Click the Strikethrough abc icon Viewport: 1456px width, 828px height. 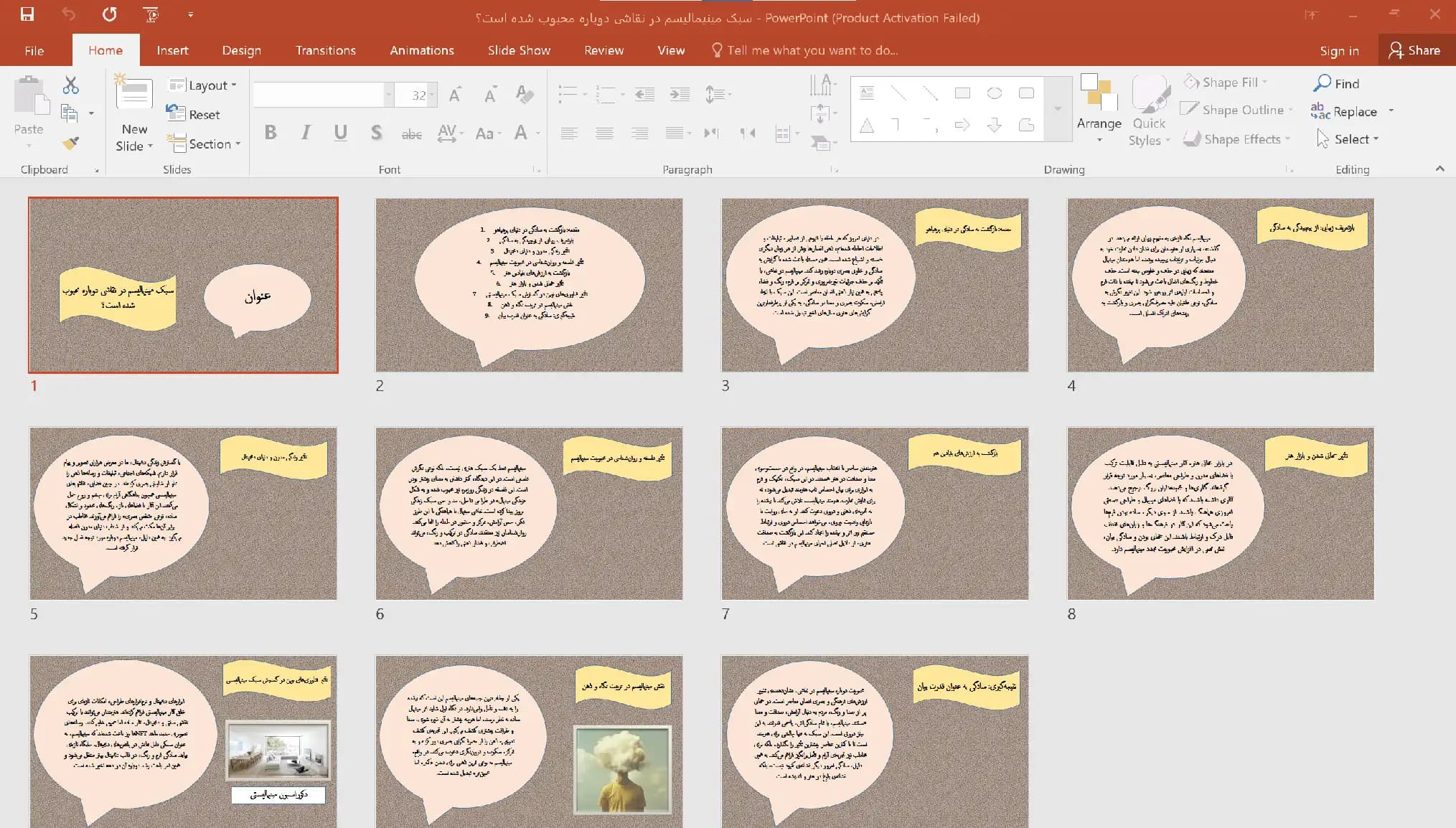(411, 133)
